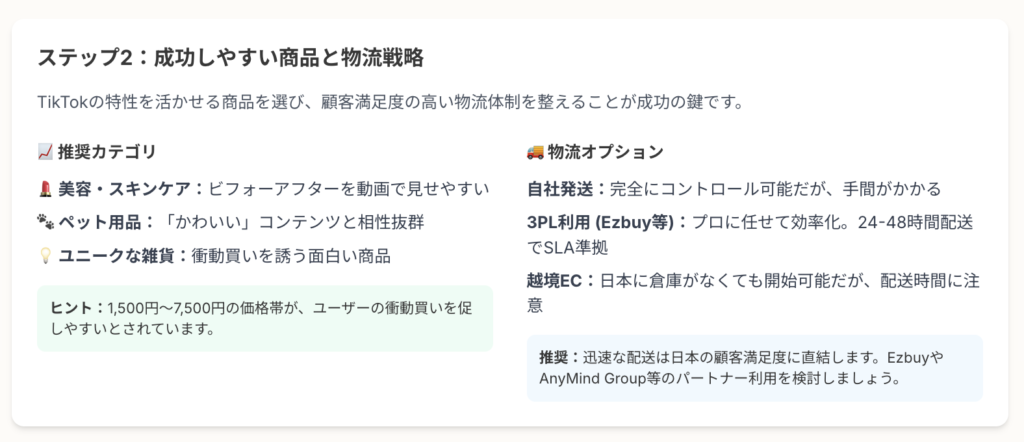Click the delivery truck emoji icon
1024x442 pixels.
(535, 153)
